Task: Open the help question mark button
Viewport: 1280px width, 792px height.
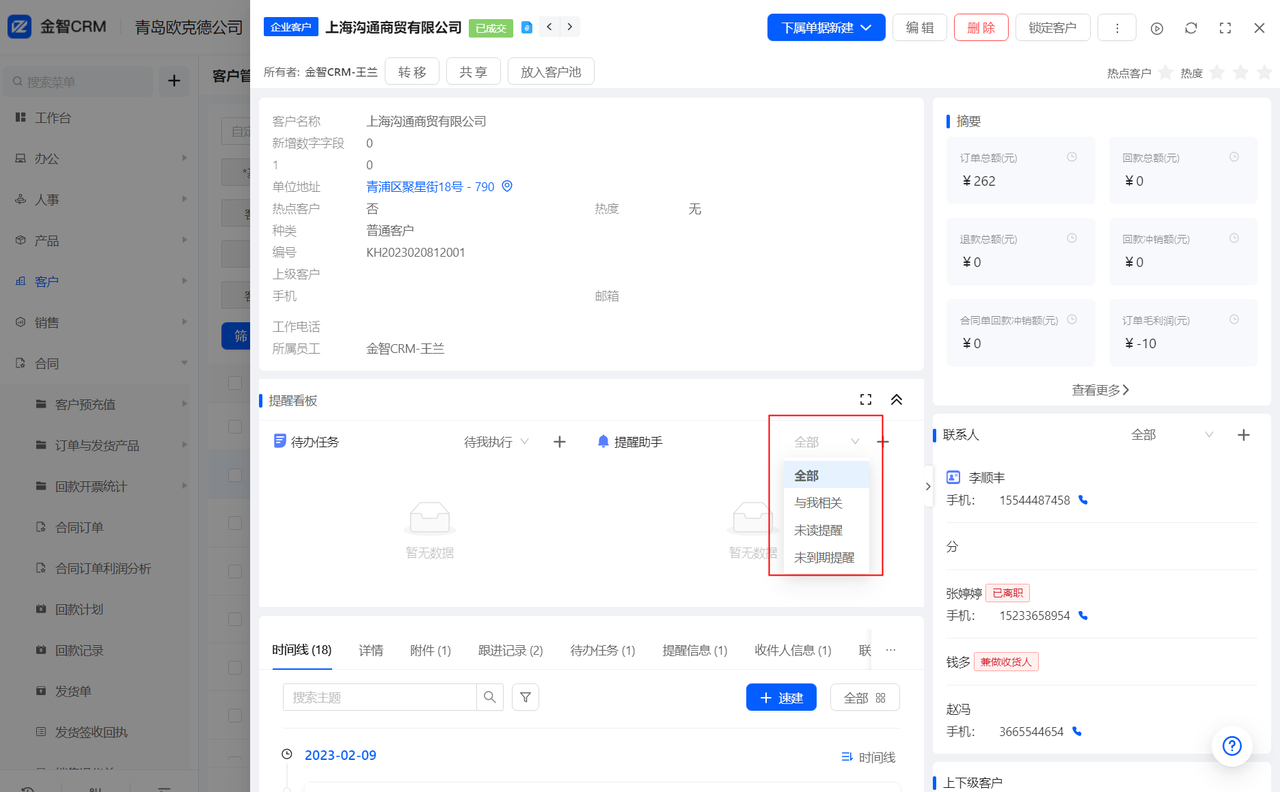Action: pyautogui.click(x=1232, y=746)
